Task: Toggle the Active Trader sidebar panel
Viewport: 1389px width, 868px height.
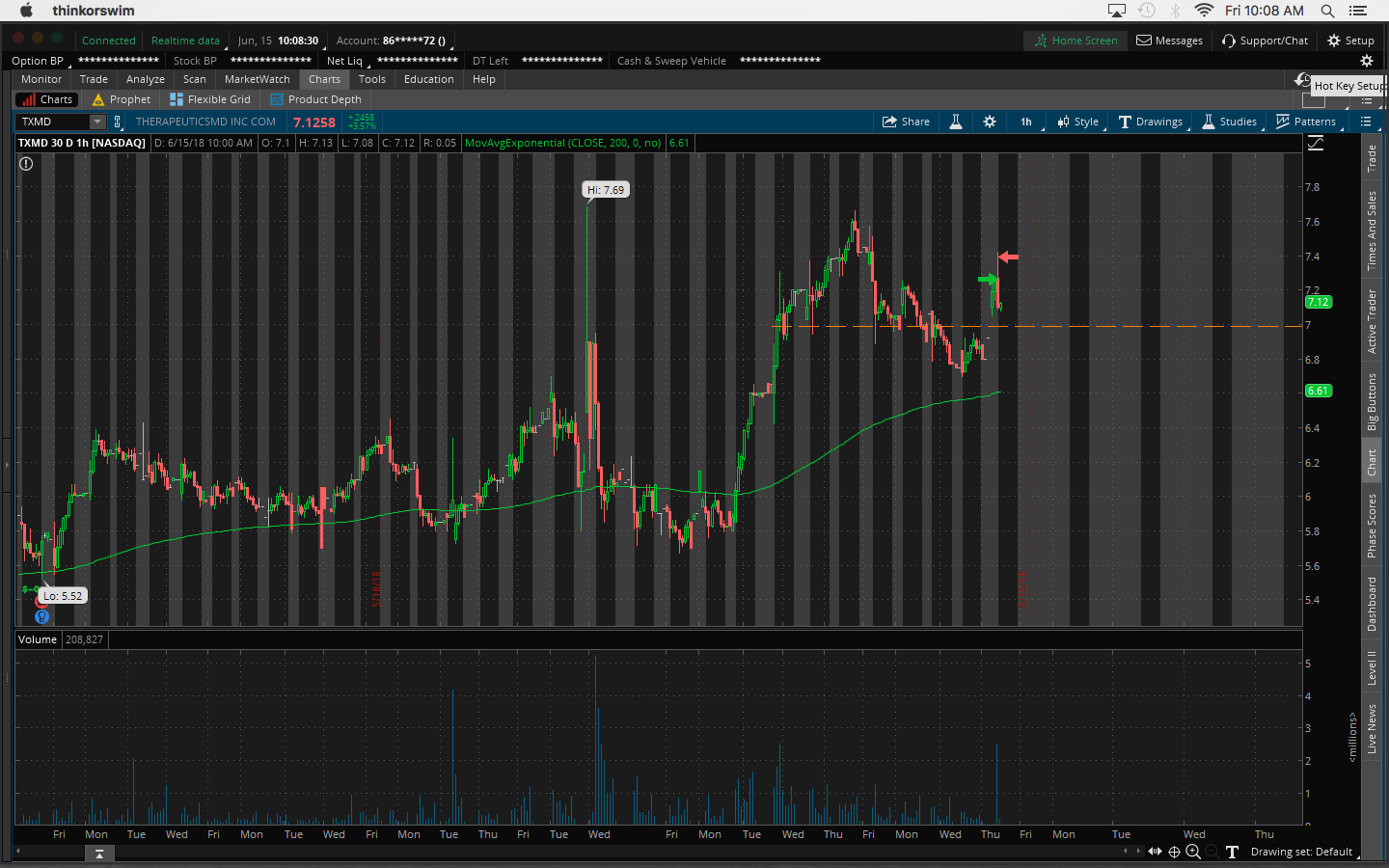Action: pyautogui.click(x=1371, y=321)
